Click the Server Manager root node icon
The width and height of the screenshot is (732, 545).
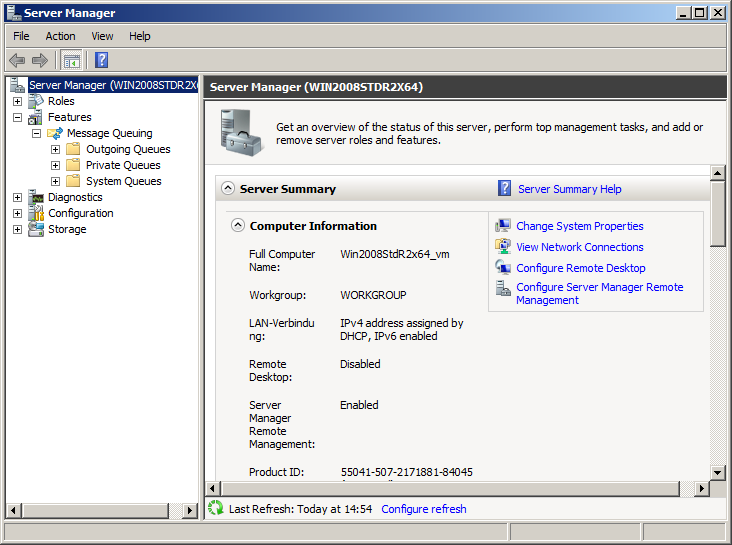click(17, 85)
